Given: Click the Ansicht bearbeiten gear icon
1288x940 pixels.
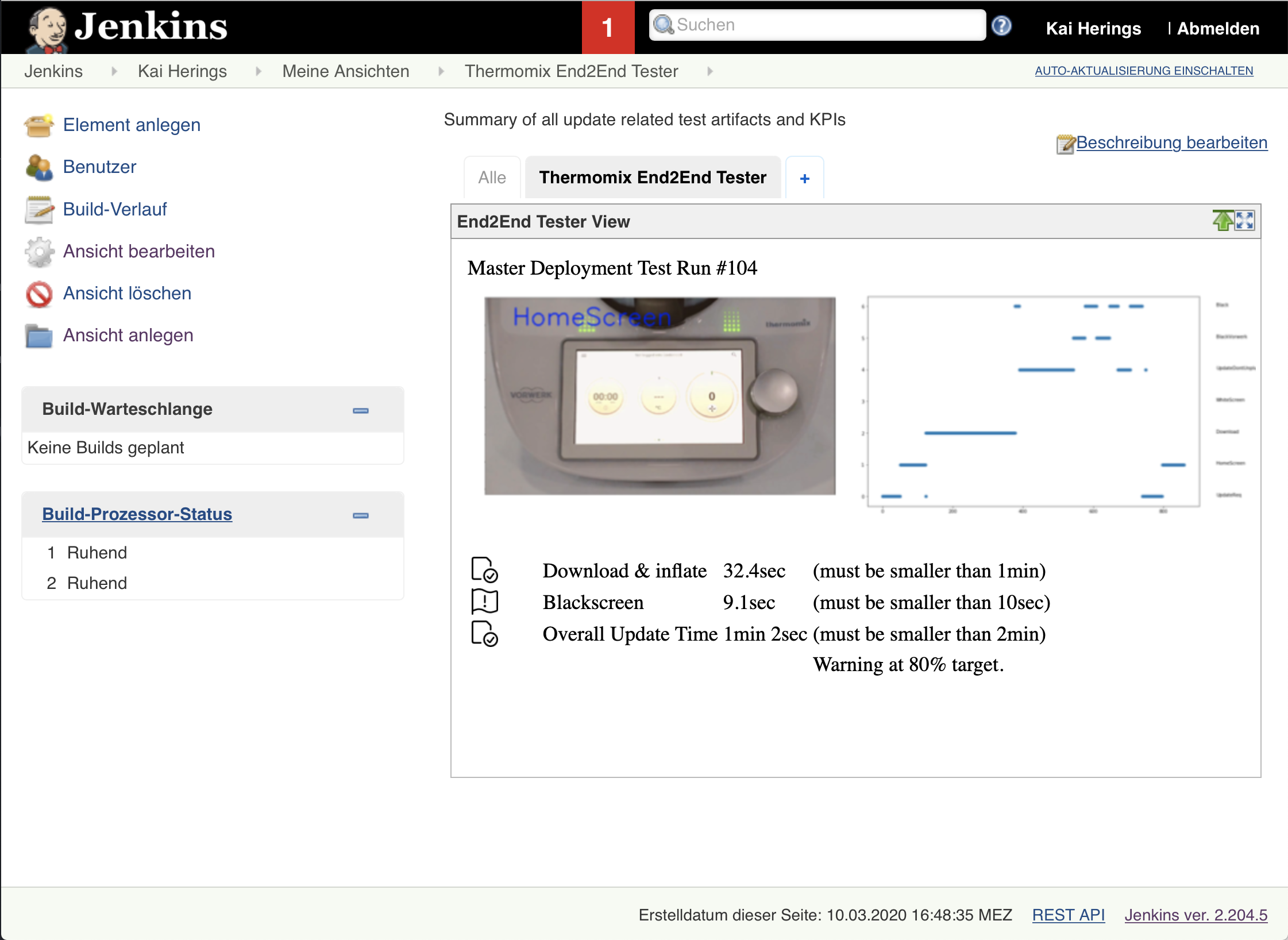Looking at the screenshot, I should click(x=38, y=252).
